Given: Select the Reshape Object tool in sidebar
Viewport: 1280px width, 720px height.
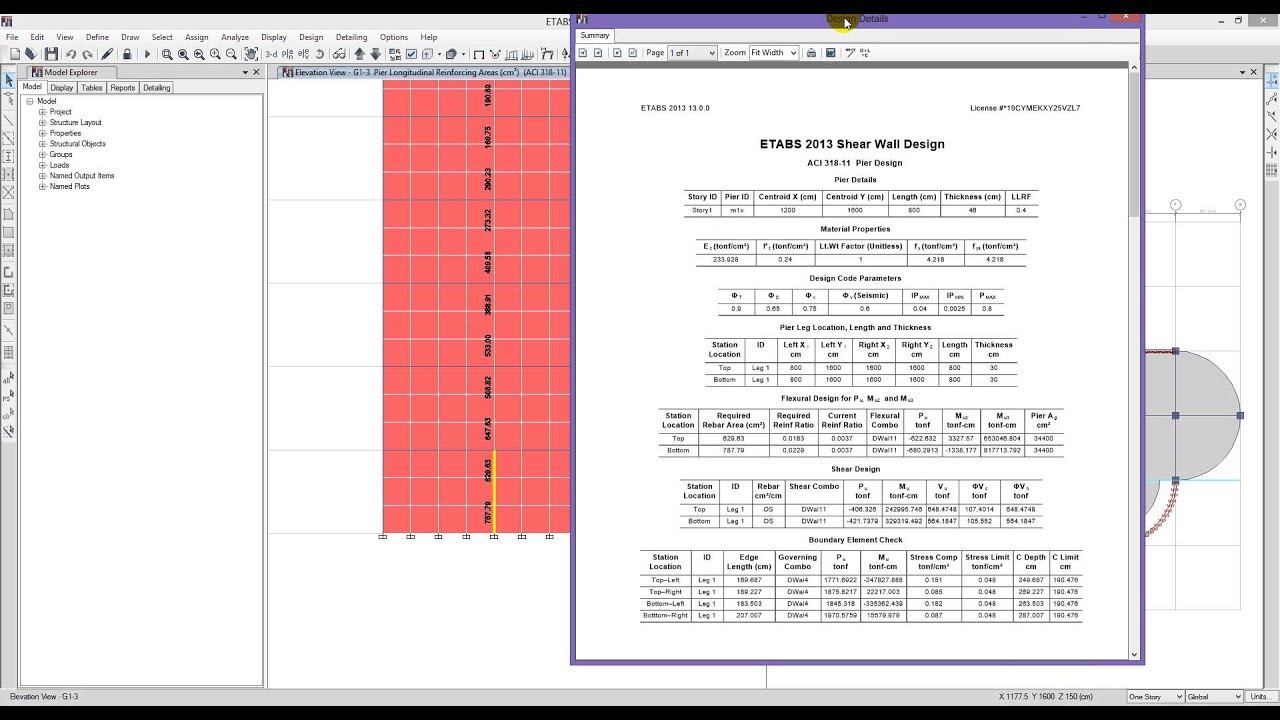Looking at the screenshot, I should click(8, 99).
